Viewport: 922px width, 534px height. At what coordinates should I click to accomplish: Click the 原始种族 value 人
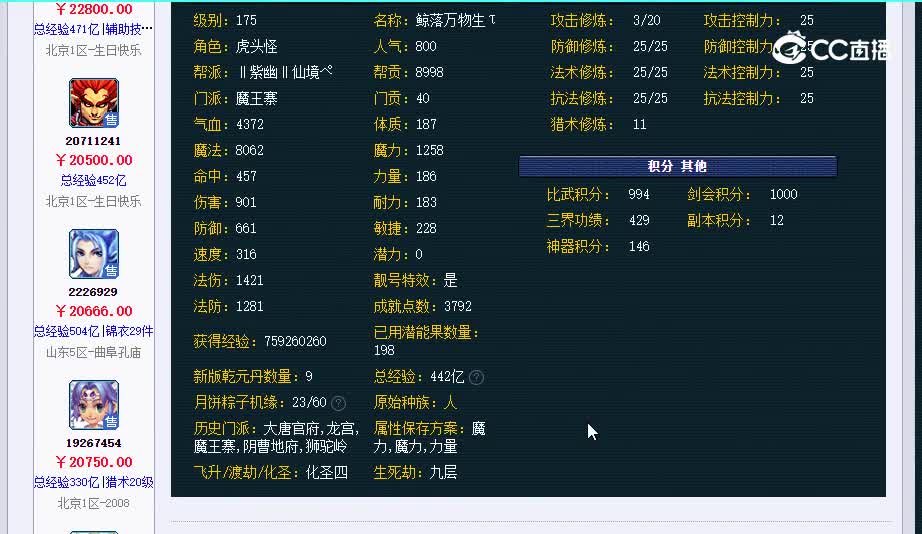pos(450,403)
